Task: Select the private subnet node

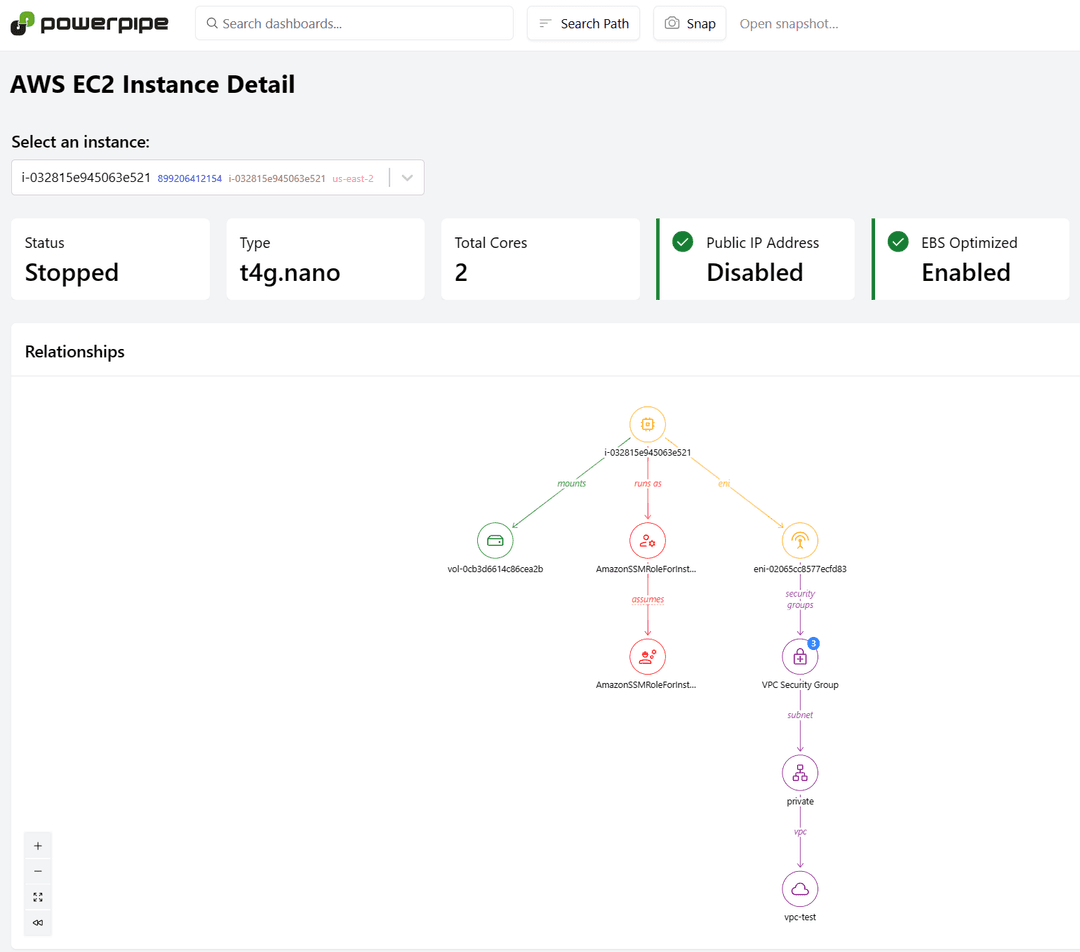Action: tap(799, 772)
